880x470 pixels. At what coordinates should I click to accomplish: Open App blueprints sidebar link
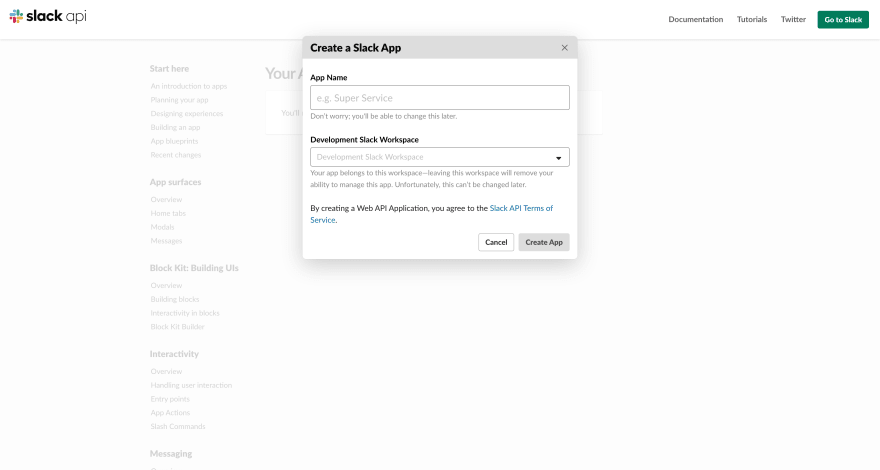[x=174, y=141]
